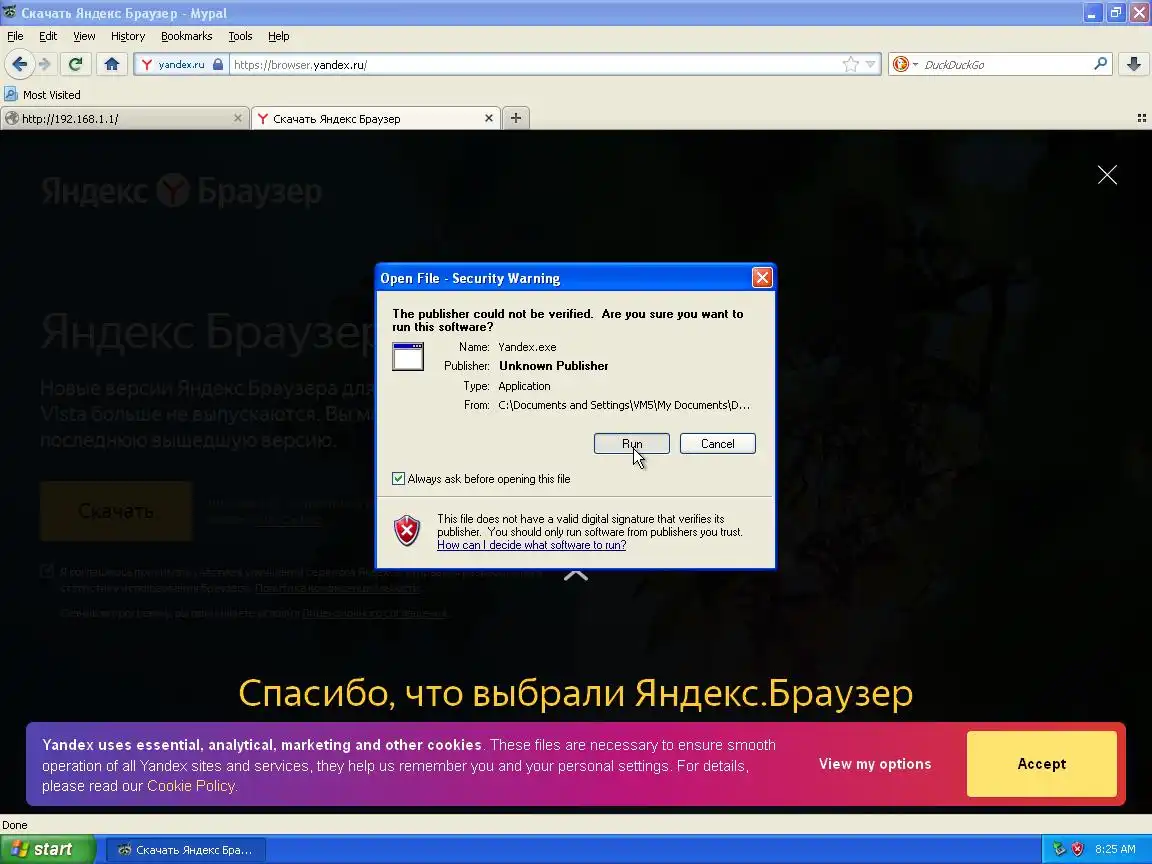Image resolution: width=1152 pixels, height=864 pixels.
Task: Click the 8:25 AM system clock
Action: tap(1115, 849)
